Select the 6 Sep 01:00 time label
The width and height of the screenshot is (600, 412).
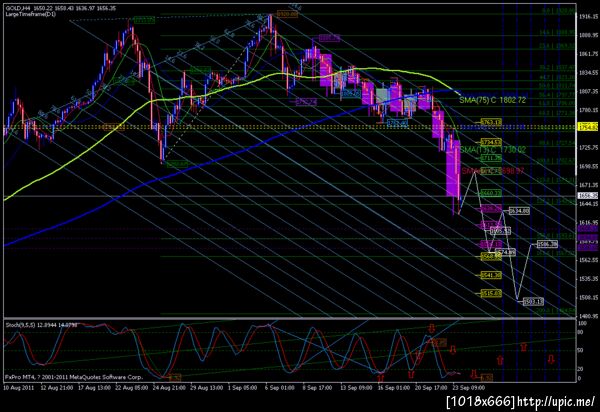[x=281, y=388]
